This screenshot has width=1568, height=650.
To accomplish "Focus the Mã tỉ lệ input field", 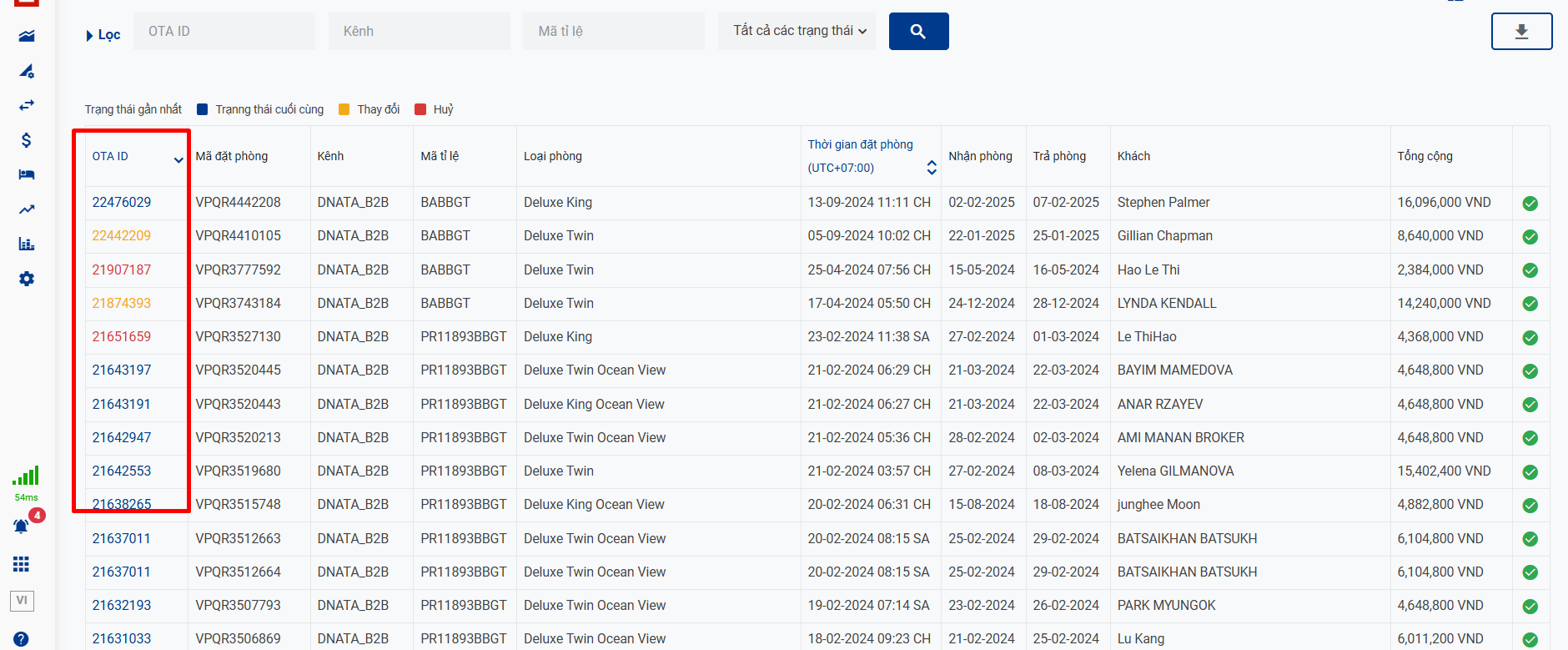I will [613, 32].
